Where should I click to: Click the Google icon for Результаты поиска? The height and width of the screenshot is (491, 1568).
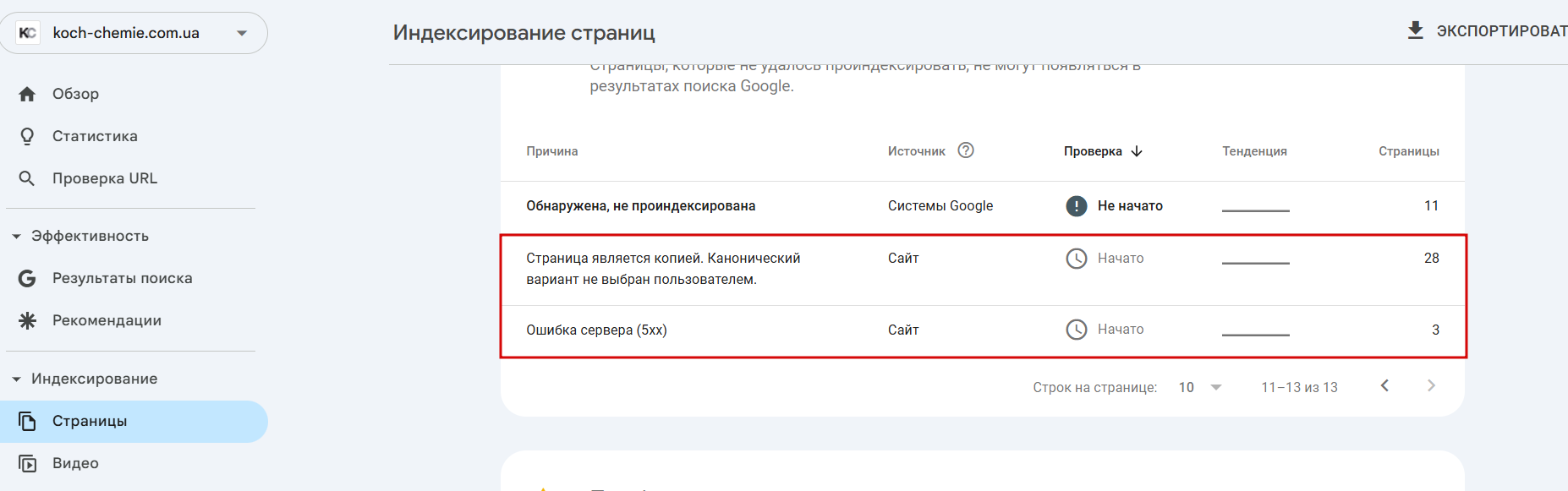(27, 278)
